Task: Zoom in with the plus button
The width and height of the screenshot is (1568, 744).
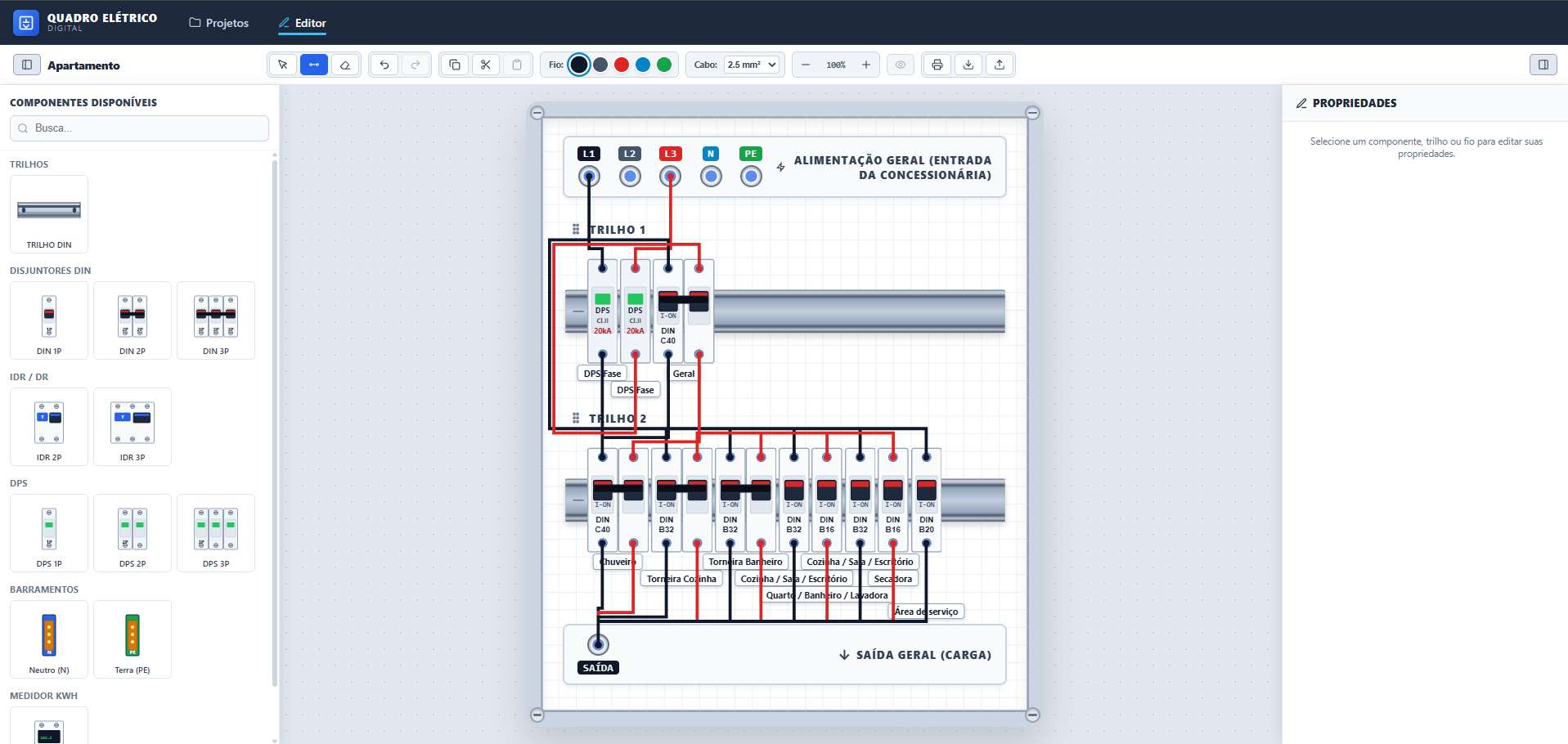Action: (x=866, y=65)
